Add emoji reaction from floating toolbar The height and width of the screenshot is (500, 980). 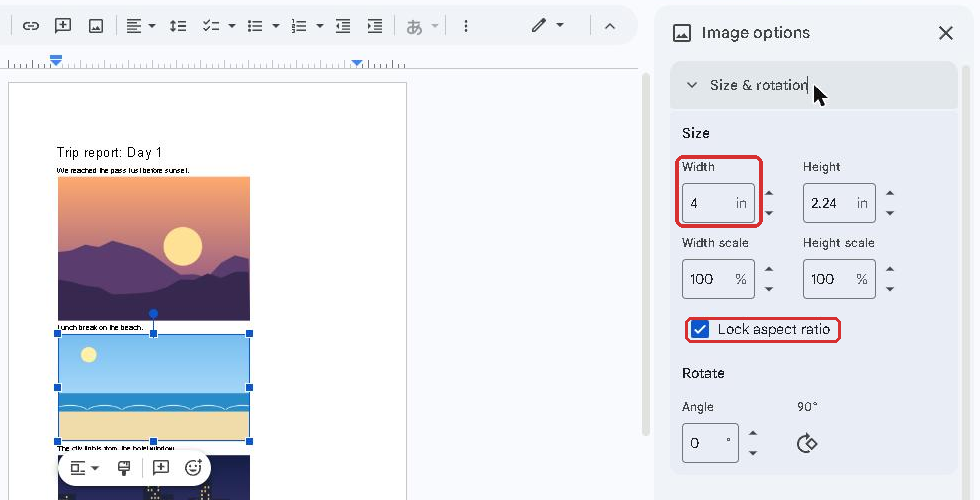[194, 468]
